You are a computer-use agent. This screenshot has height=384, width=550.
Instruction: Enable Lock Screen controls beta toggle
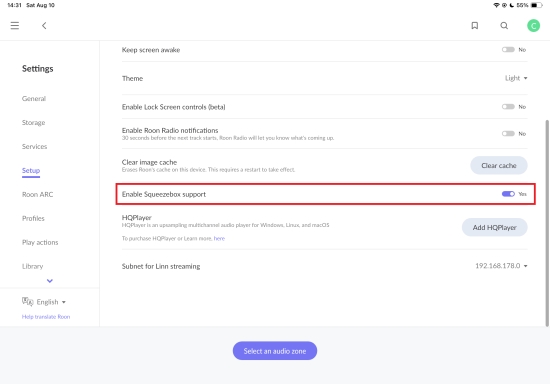pos(508,107)
